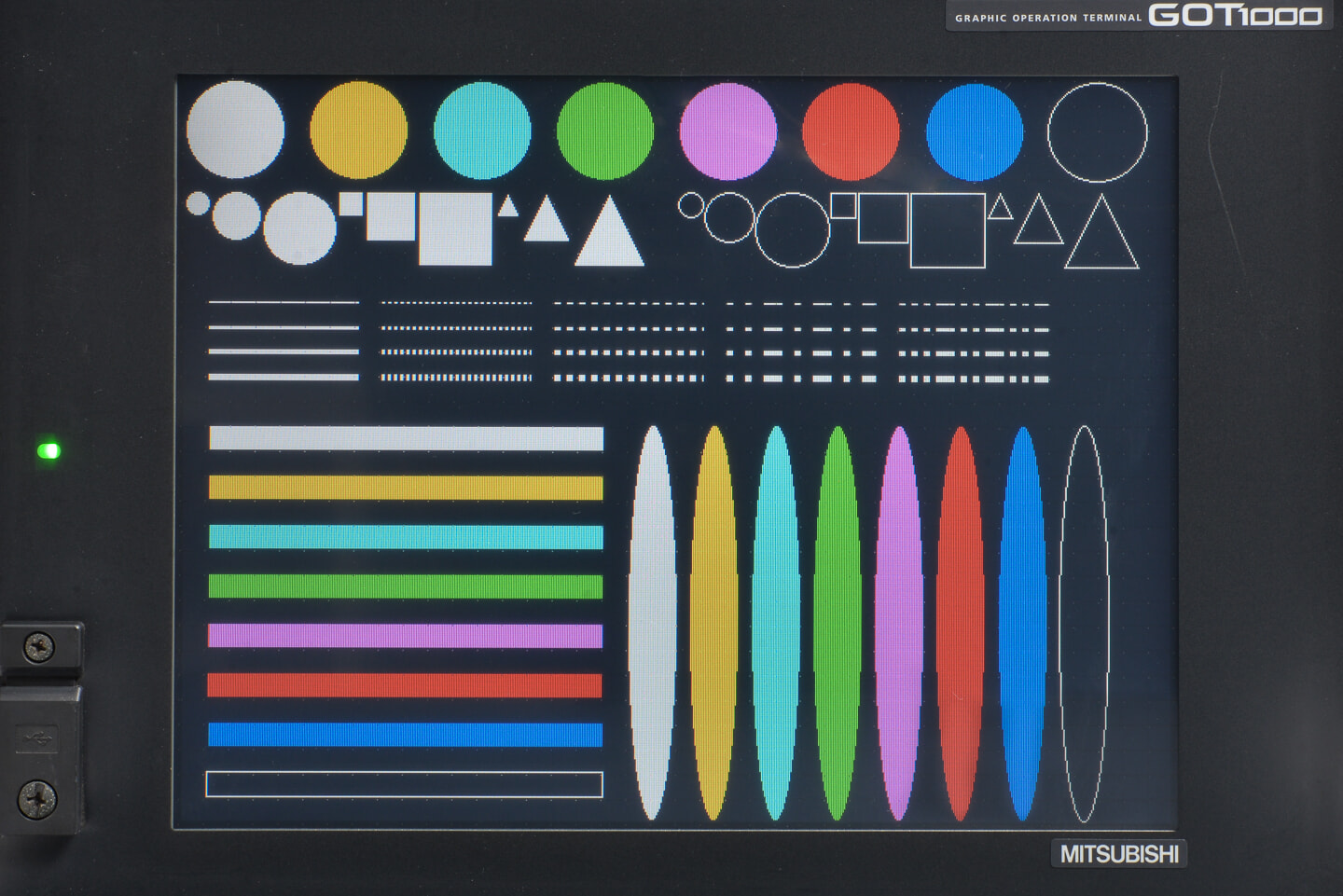
Task: Tap the yellow filled circle
Action: (x=359, y=130)
